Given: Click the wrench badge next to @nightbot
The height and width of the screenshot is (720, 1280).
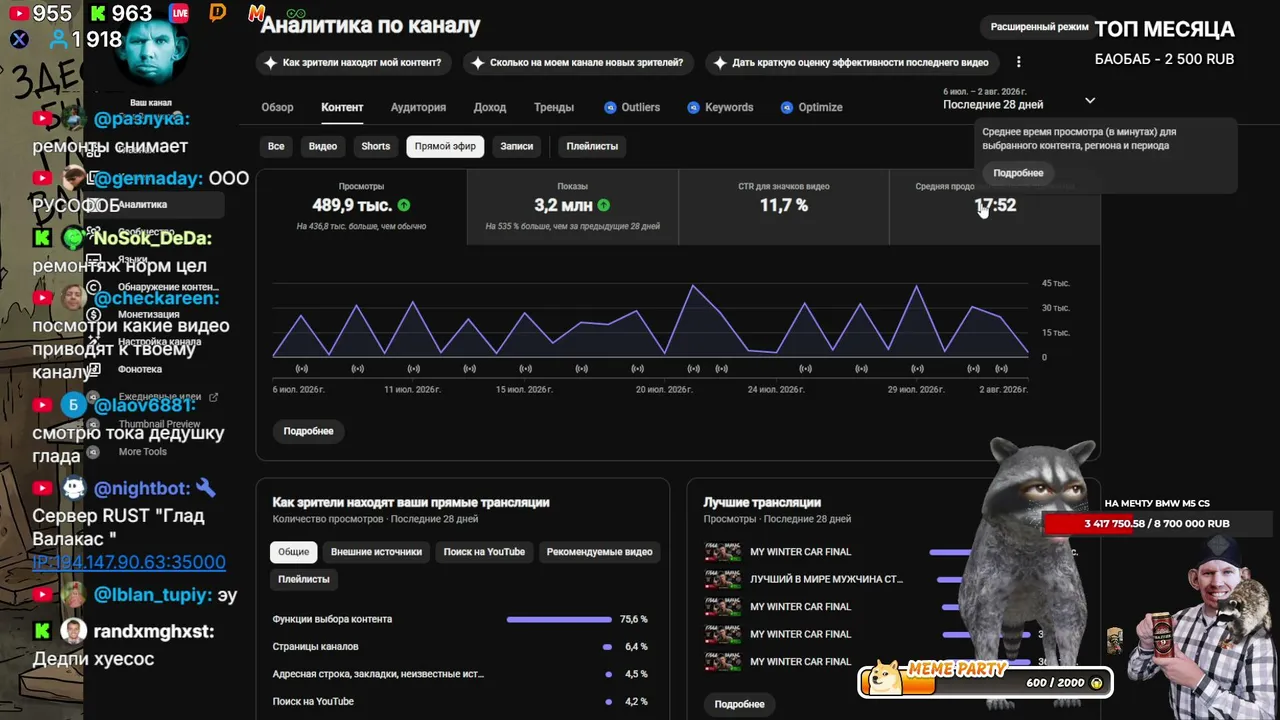Looking at the screenshot, I should click(x=205, y=488).
